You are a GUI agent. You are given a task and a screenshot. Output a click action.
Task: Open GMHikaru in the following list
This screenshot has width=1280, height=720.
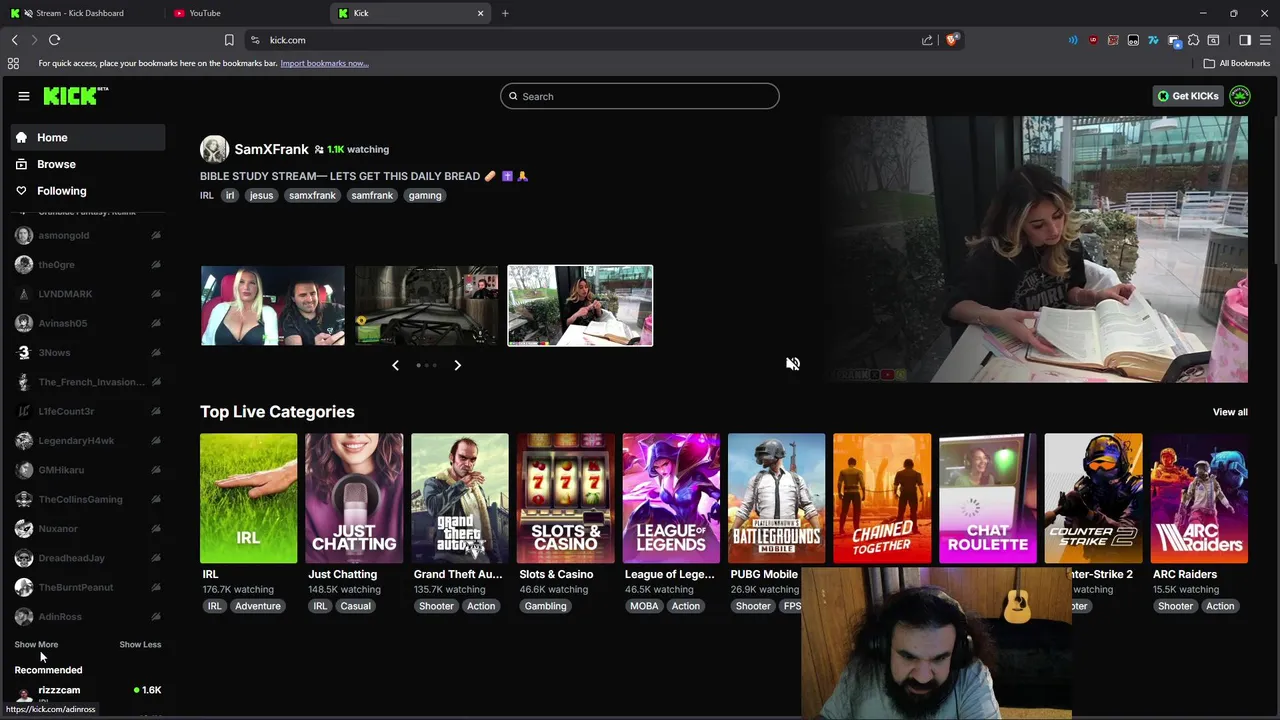coord(88,470)
